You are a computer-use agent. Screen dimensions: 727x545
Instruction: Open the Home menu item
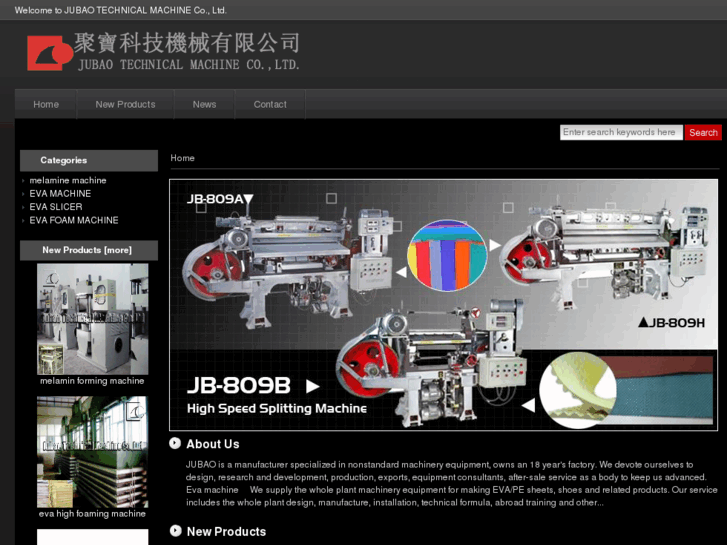46,104
